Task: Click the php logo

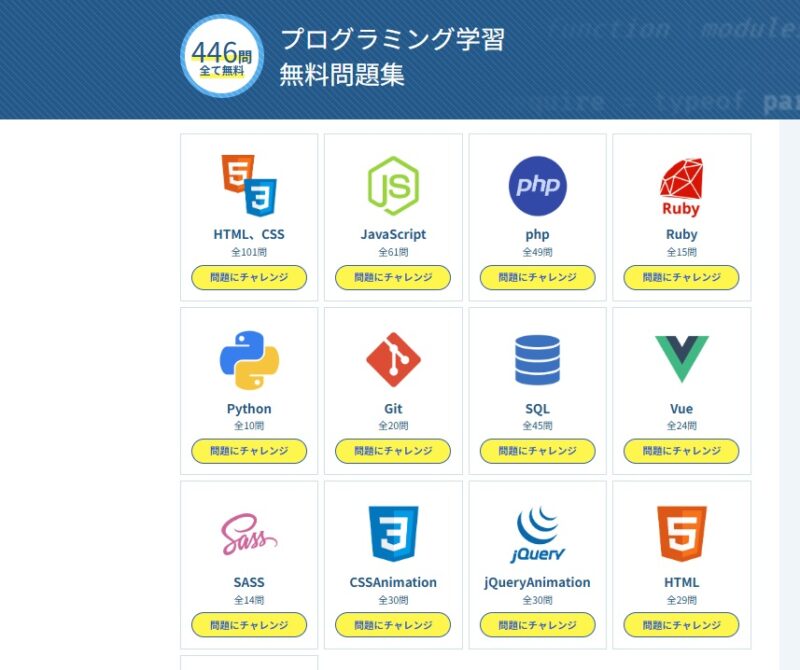Action: click(x=537, y=186)
